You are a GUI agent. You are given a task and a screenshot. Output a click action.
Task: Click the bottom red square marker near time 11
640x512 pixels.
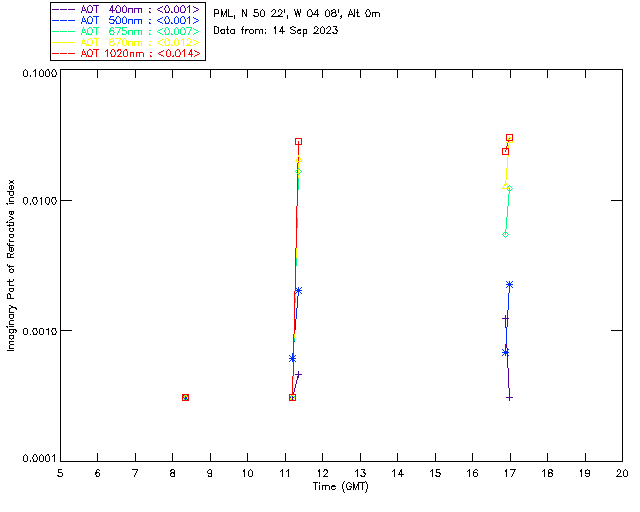[x=292, y=398]
